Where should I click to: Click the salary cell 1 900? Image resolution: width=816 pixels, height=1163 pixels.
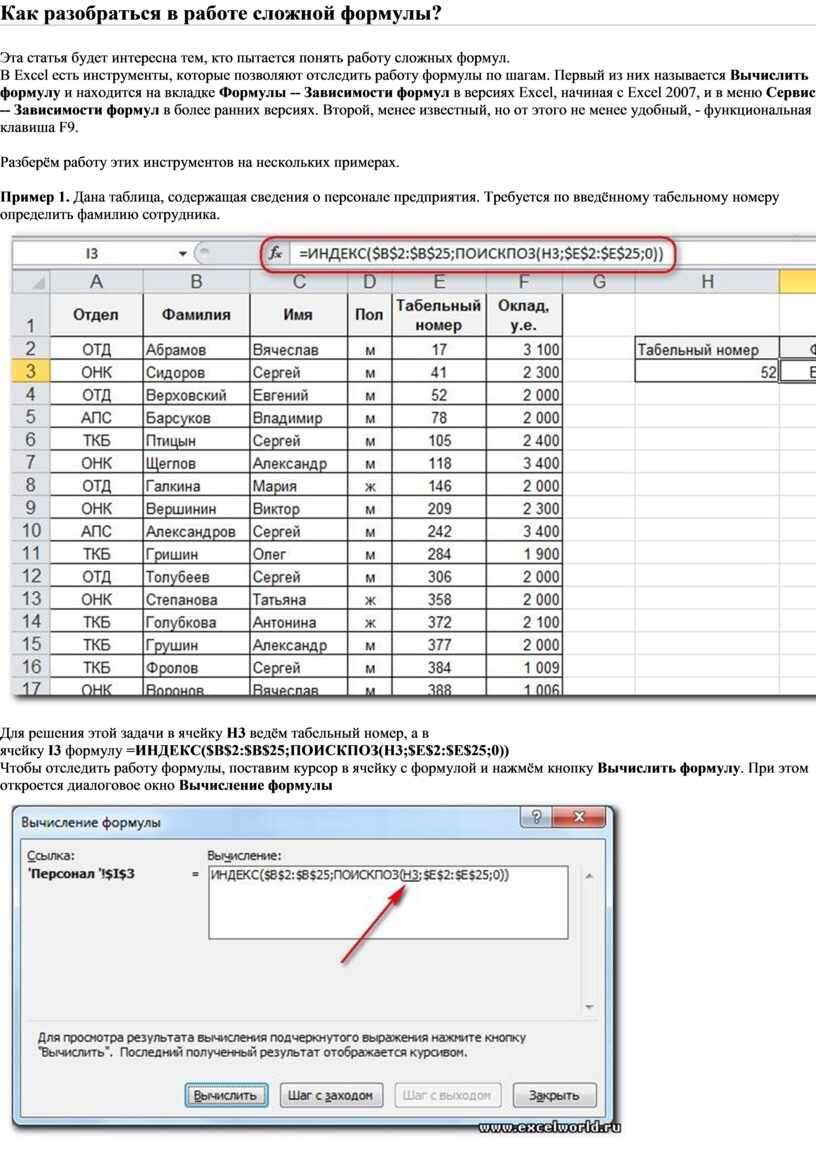coord(524,554)
